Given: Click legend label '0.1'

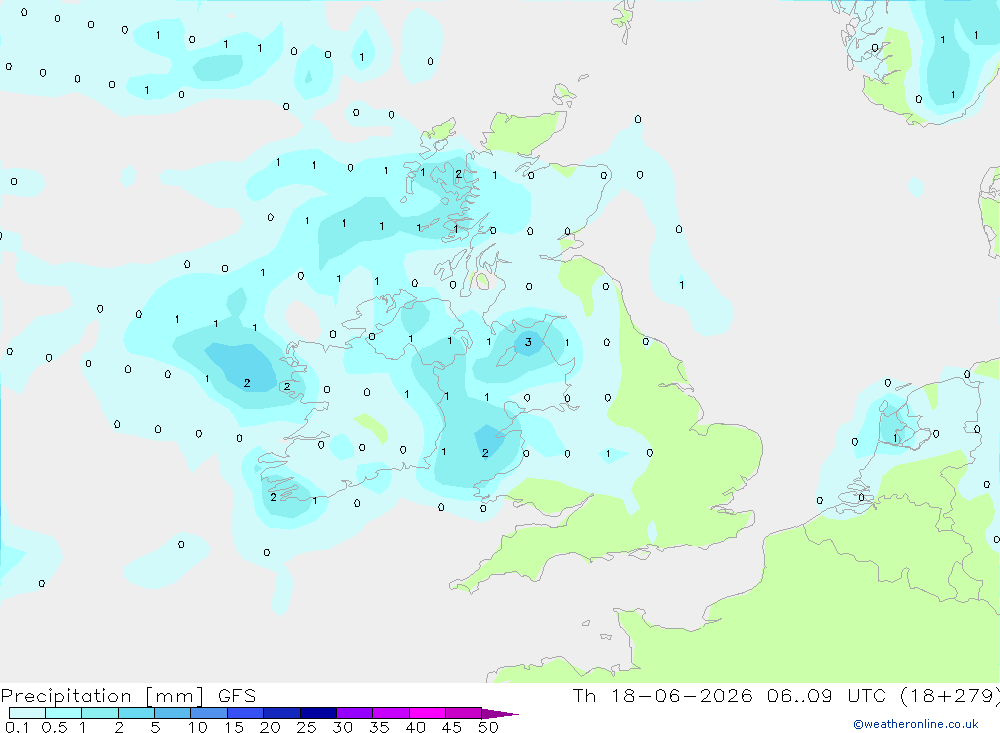Looking at the screenshot, I should [17, 727].
